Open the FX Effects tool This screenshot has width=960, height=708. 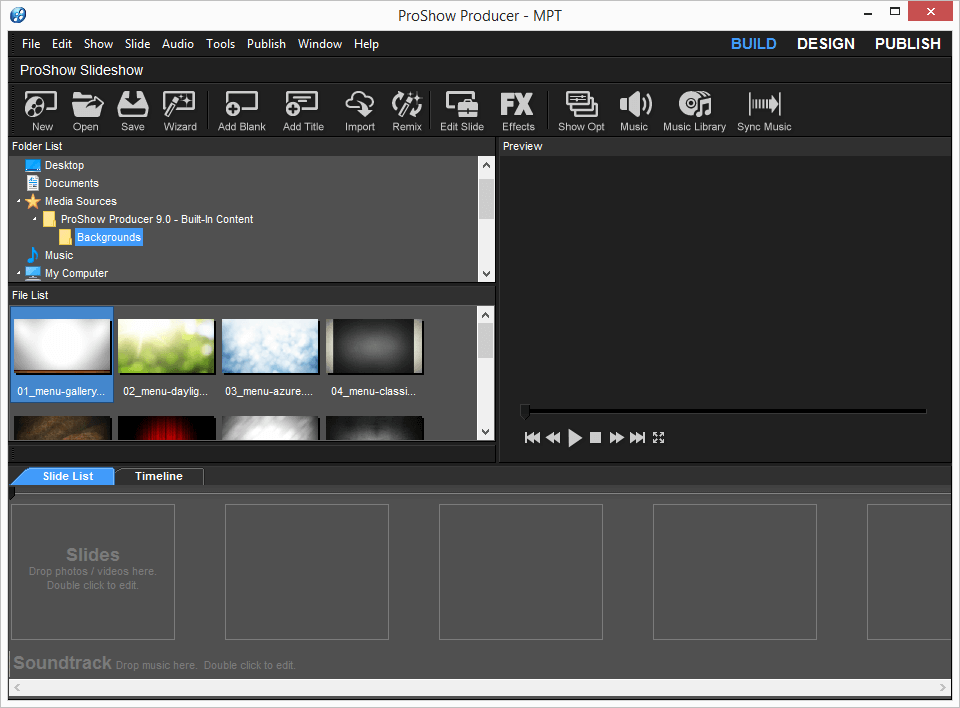pyautogui.click(x=518, y=111)
